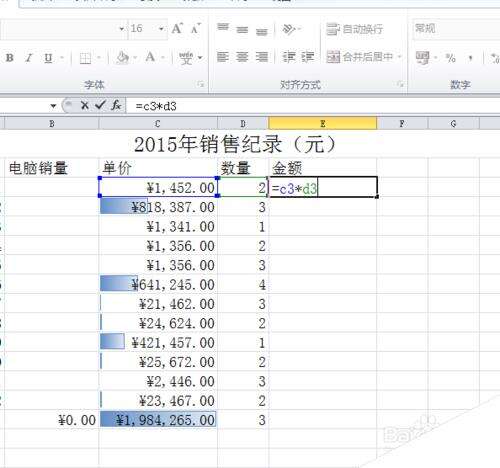Increase font size with large A
This screenshot has height=468, width=500.
pos(177,29)
